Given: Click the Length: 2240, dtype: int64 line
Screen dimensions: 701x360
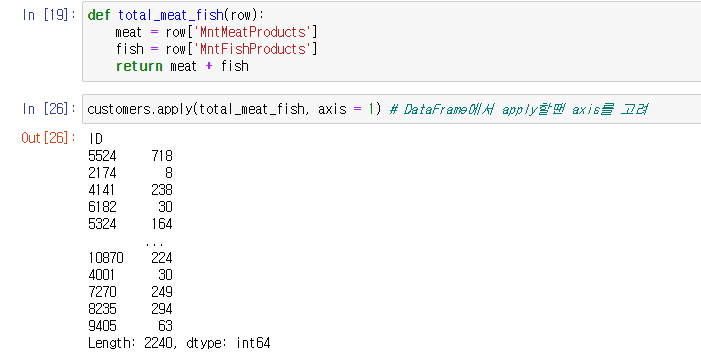Looking at the screenshot, I should click(x=179, y=343).
